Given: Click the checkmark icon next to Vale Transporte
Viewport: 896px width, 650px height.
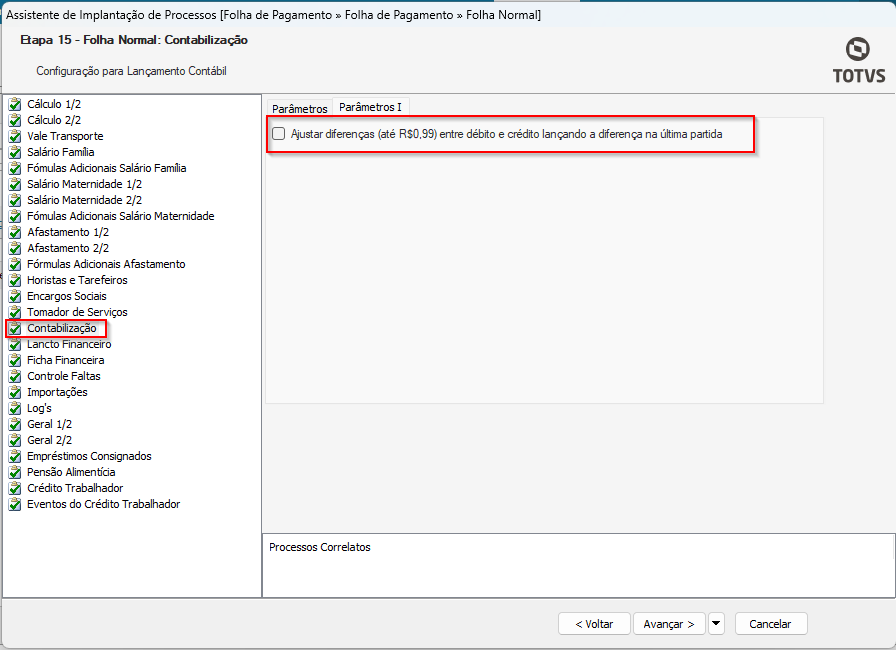Looking at the screenshot, I should click(15, 136).
